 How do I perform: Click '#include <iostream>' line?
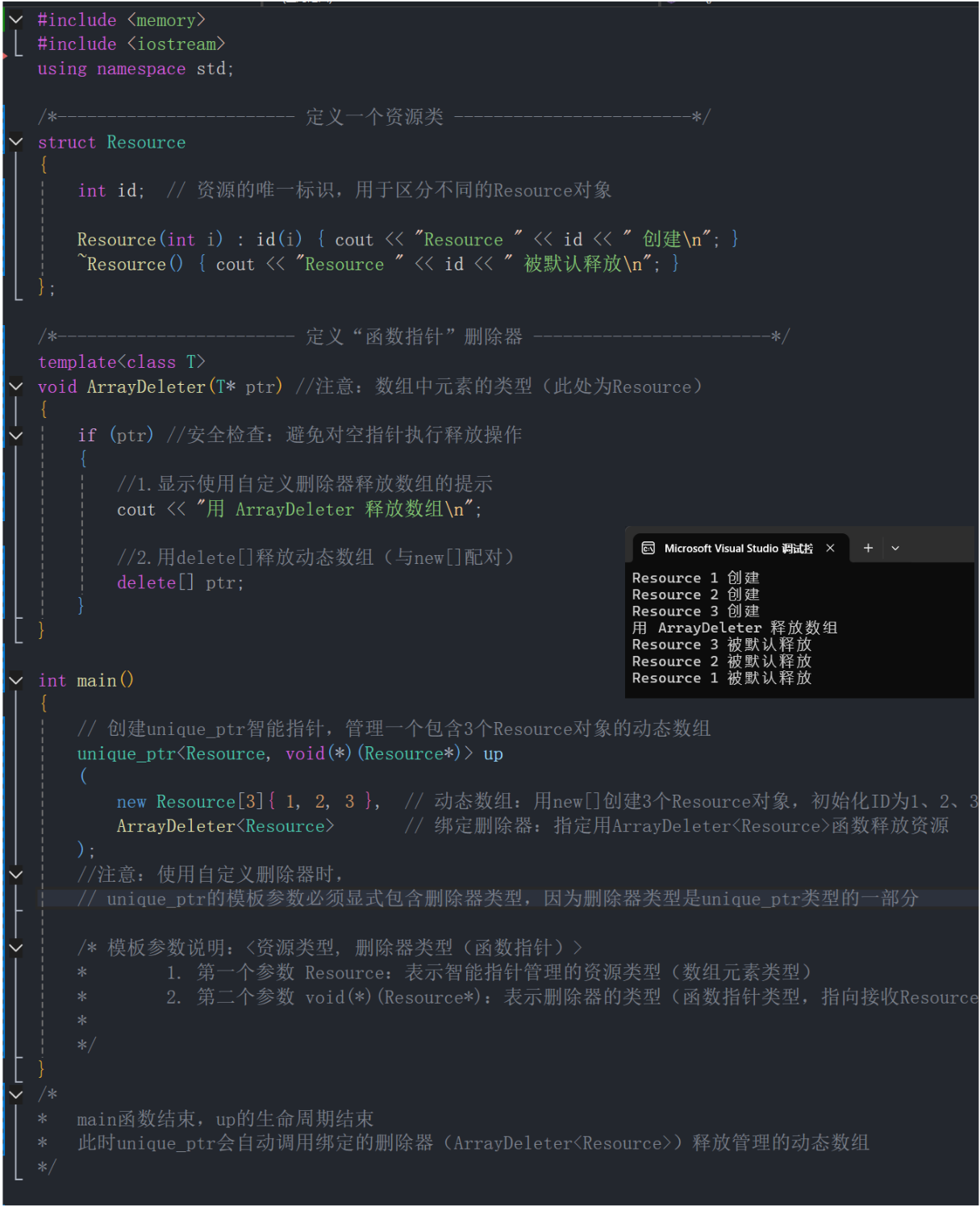click(131, 44)
